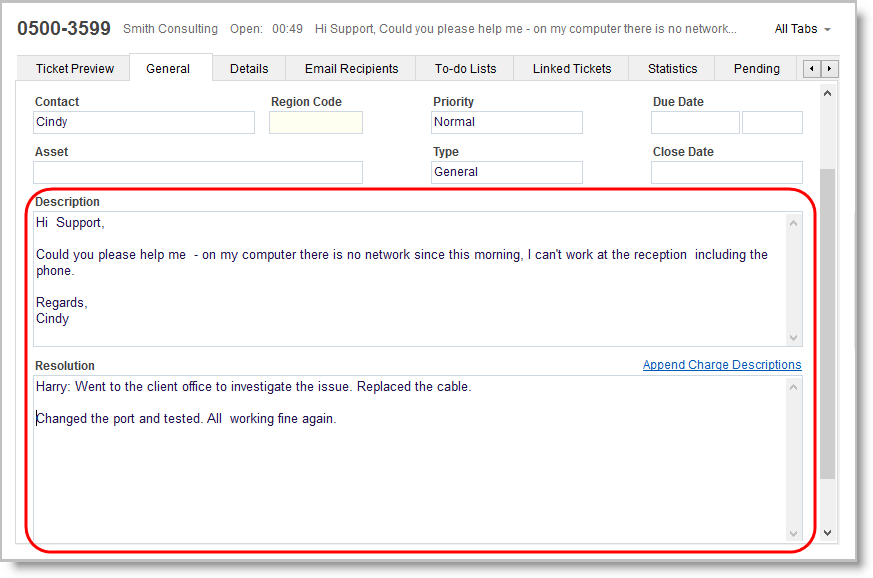Screen dimensions: 873x578
Task: Click the Resolution box scroll-down arrow
Action: [794, 534]
